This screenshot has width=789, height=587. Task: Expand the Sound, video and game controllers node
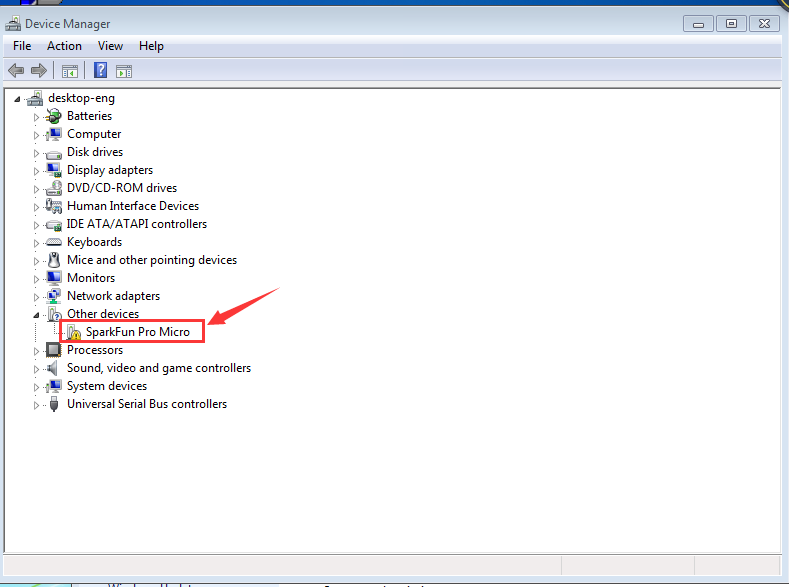coord(36,369)
